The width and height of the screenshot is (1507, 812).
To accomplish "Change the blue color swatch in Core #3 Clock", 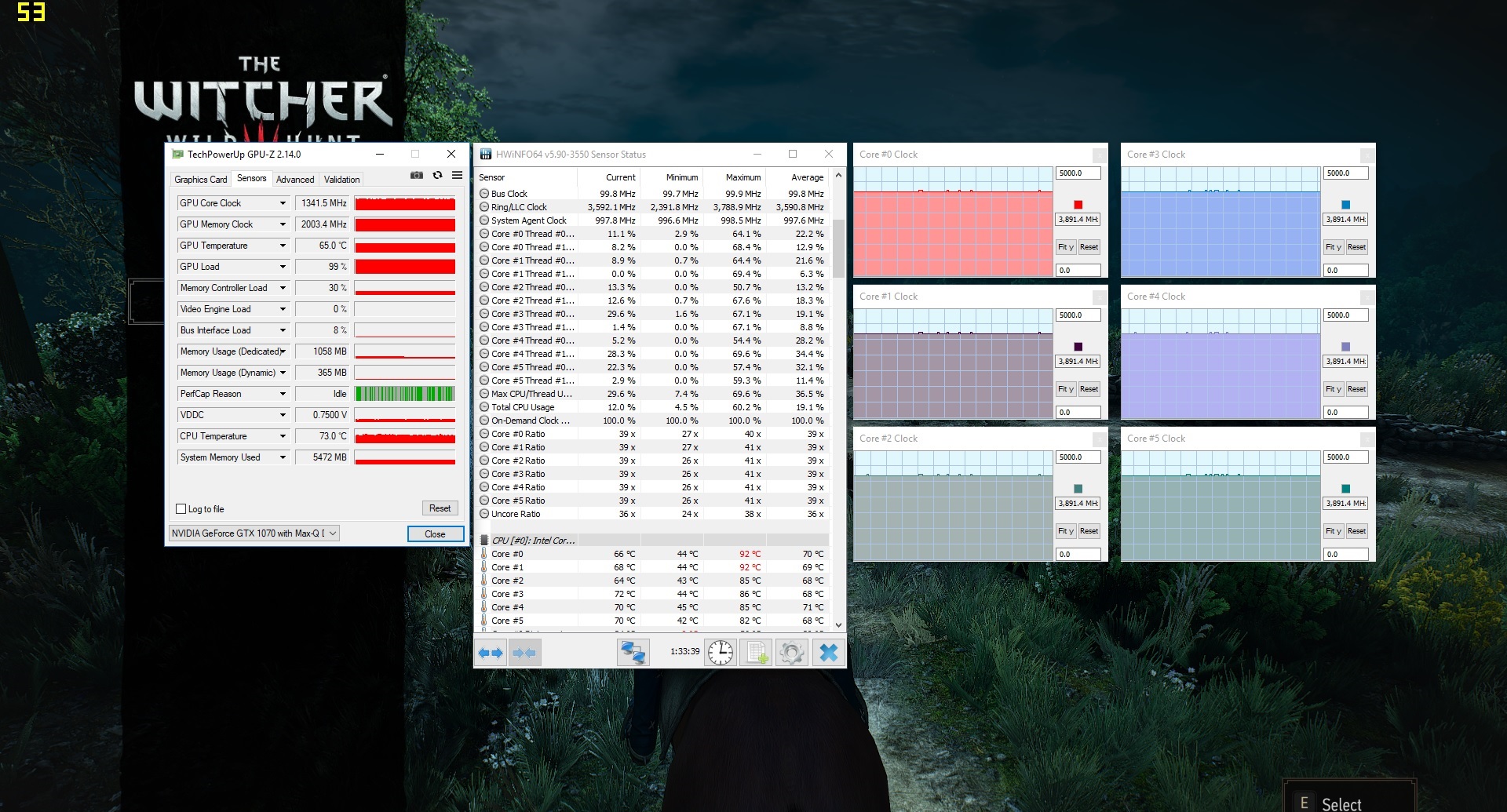I will [1345, 205].
